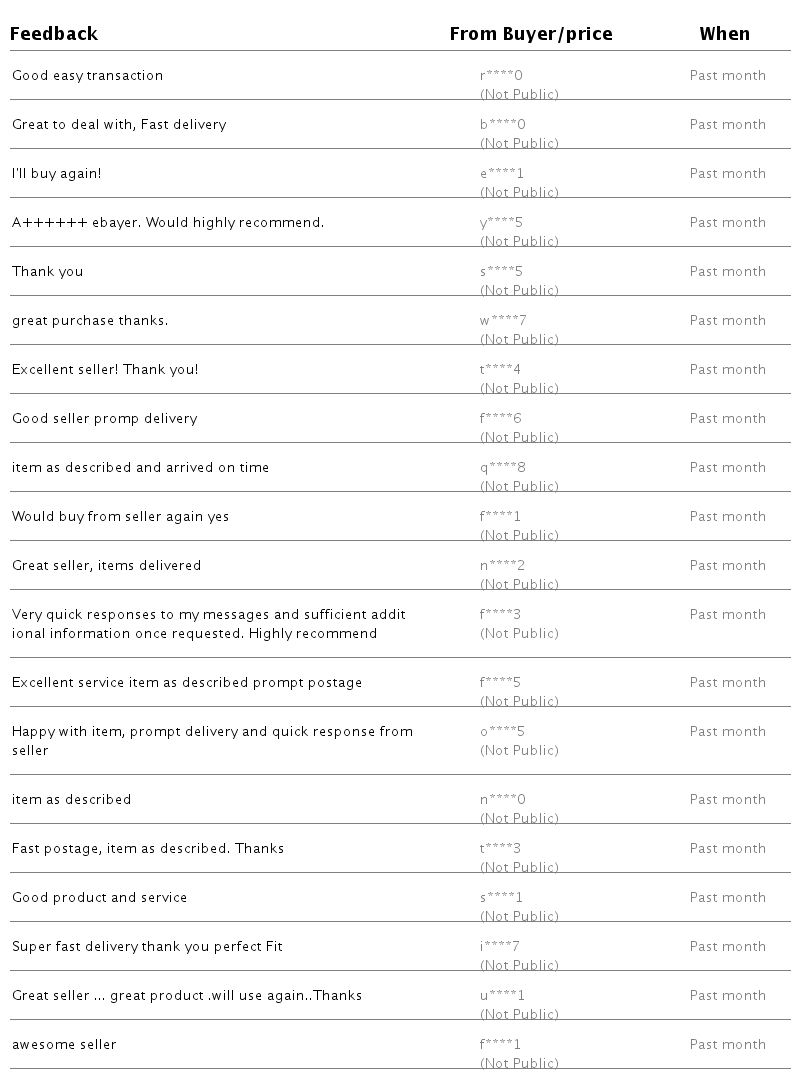Select the "A++++++ ebayer" feedback comment
This screenshot has width=800, height=1088.
(x=168, y=223)
